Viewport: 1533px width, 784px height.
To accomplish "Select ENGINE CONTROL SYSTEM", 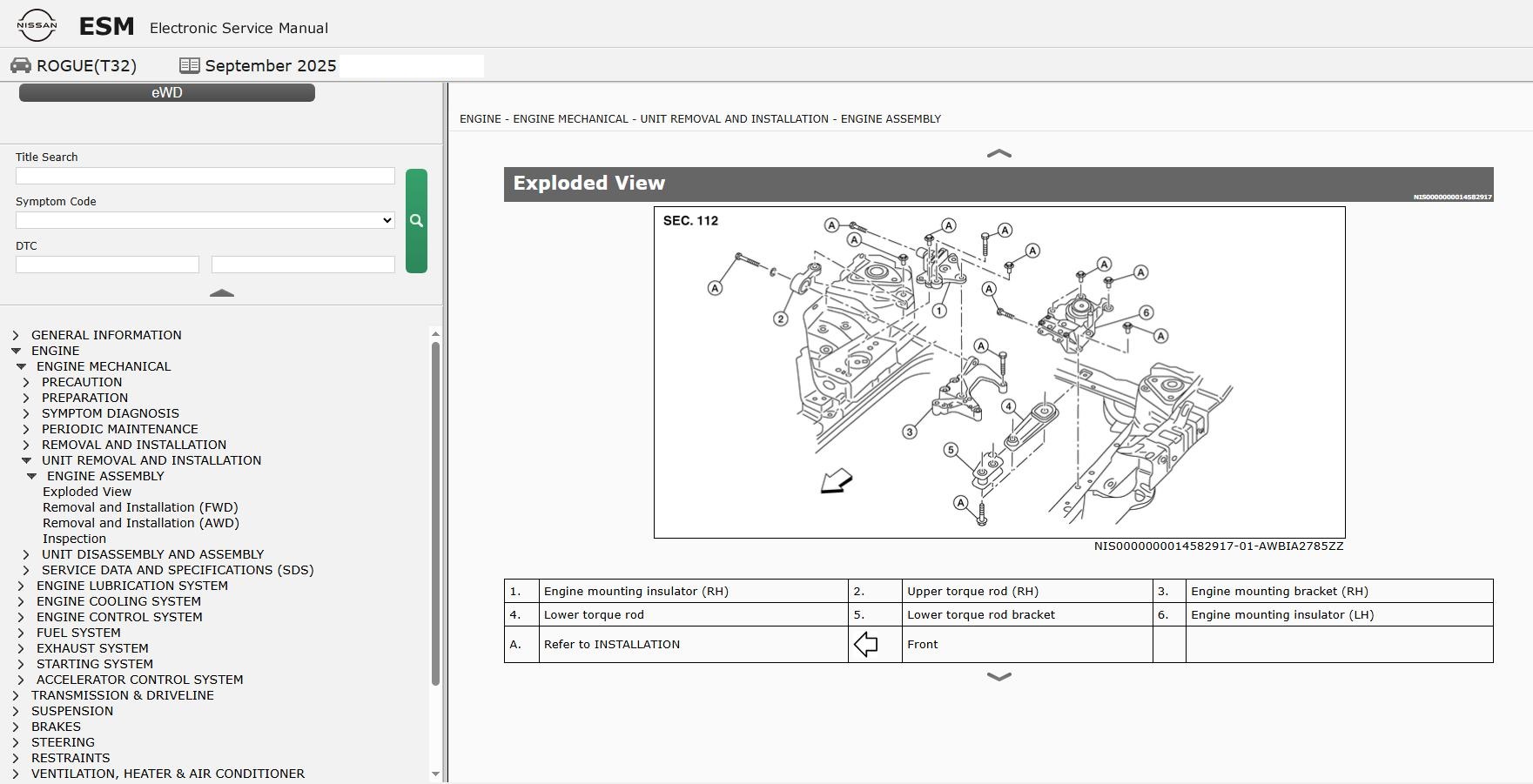I will pos(119,617).
